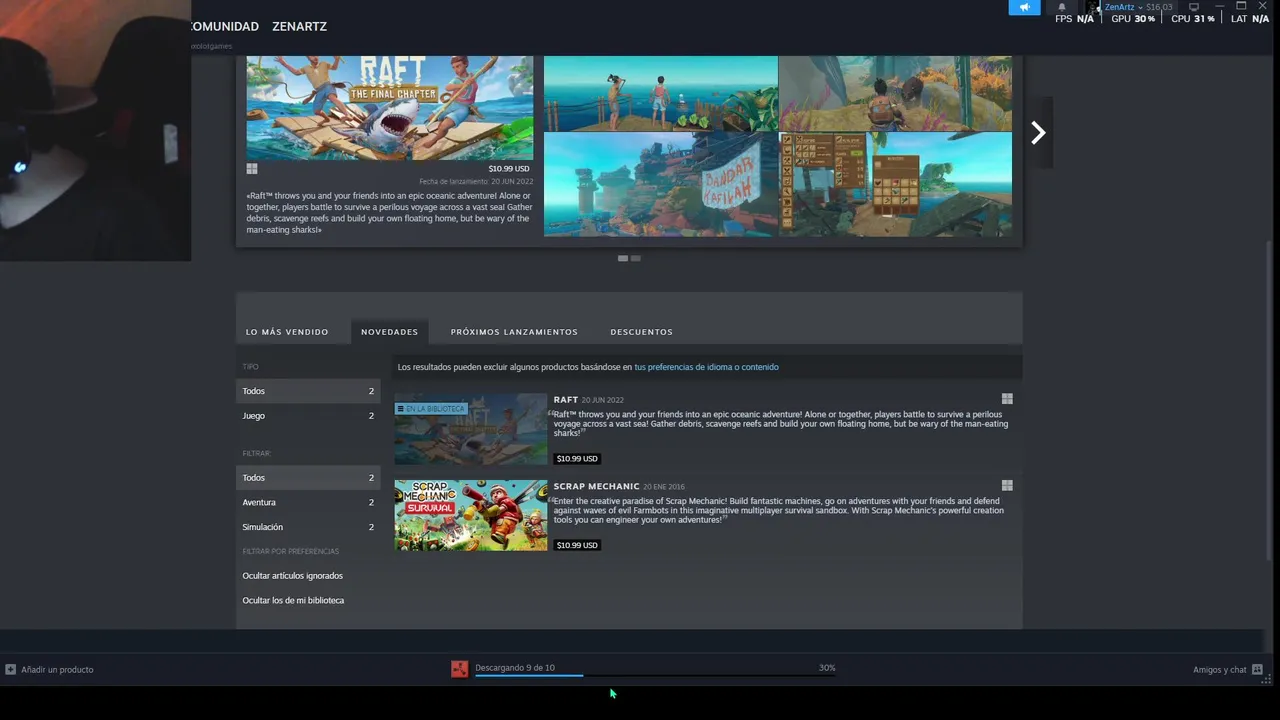Screen dimensions: 1280x720
Task: Click the CPU 31% overlay readout
Action: coord(1193,19)
